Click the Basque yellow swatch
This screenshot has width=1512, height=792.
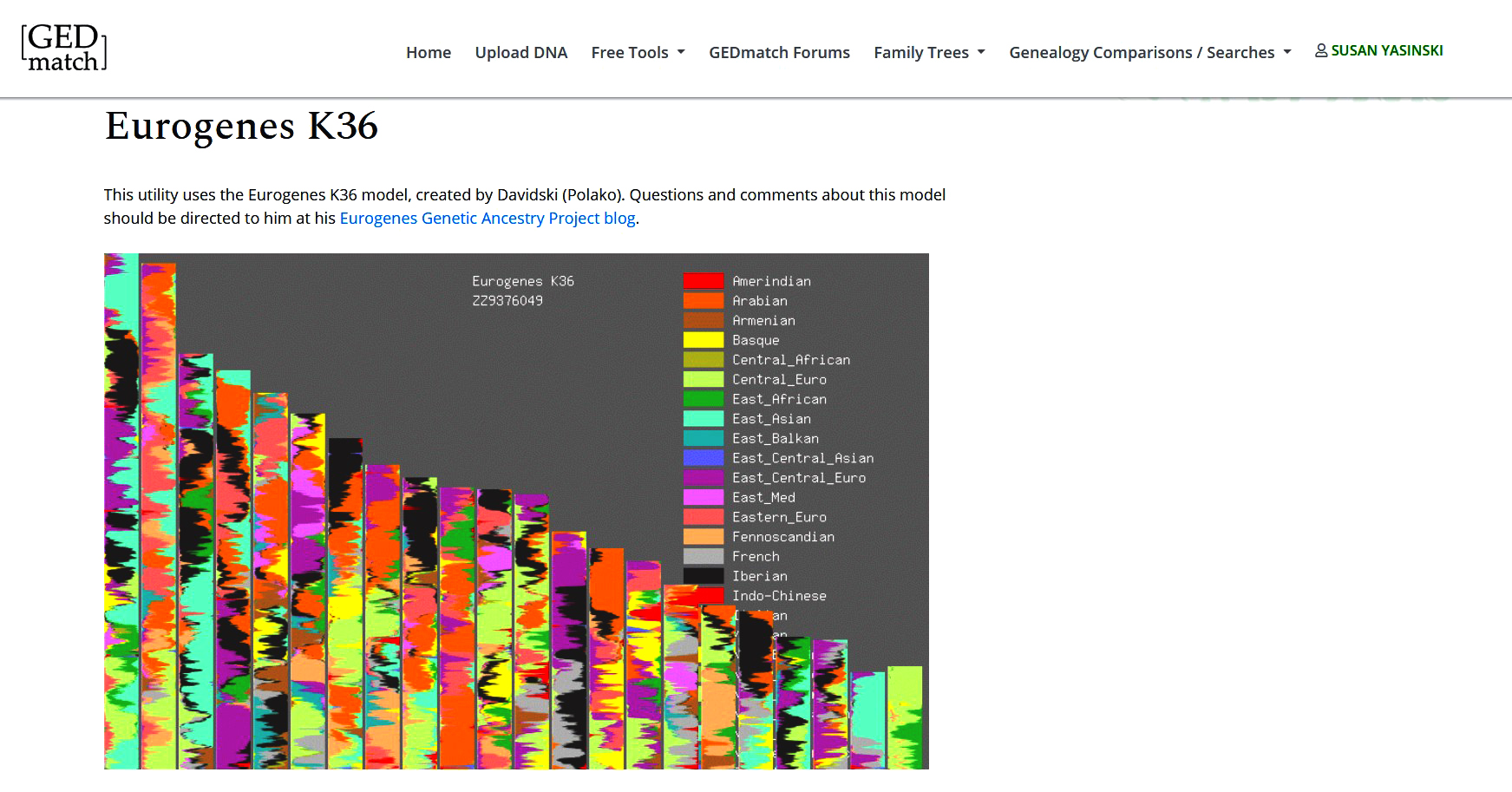(704, 340)
